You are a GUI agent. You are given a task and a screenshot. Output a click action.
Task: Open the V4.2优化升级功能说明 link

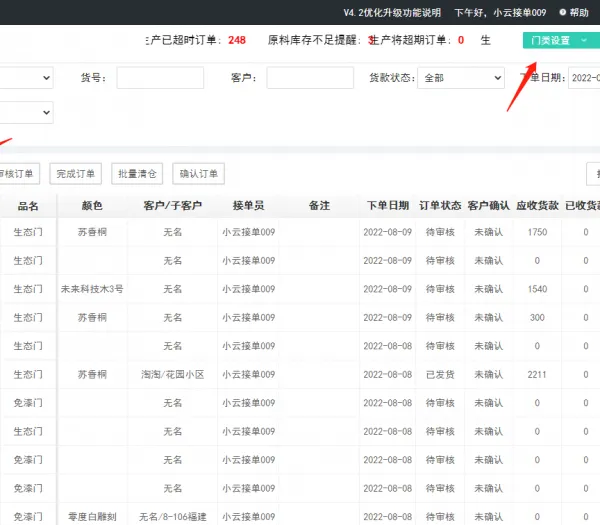click(392, 13)
